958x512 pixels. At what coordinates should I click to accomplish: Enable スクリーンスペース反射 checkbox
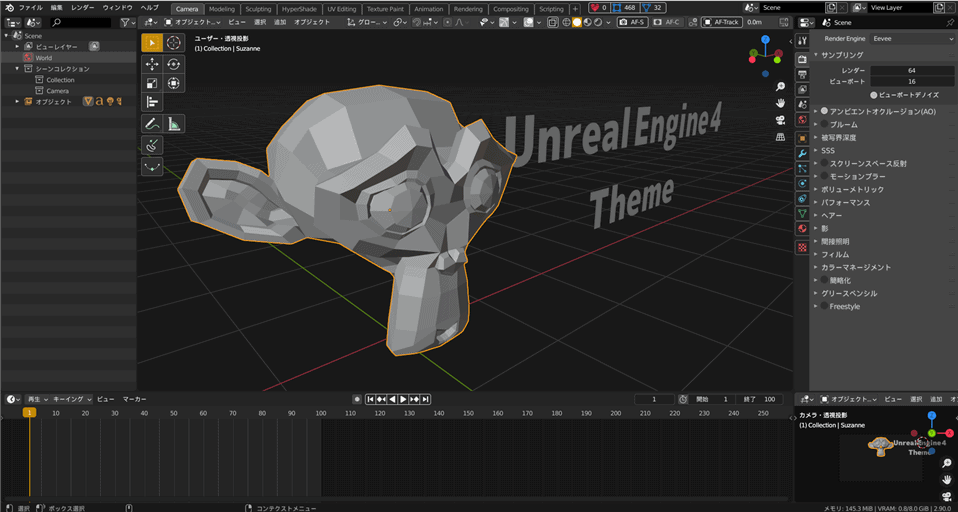[x=824, y=163]
